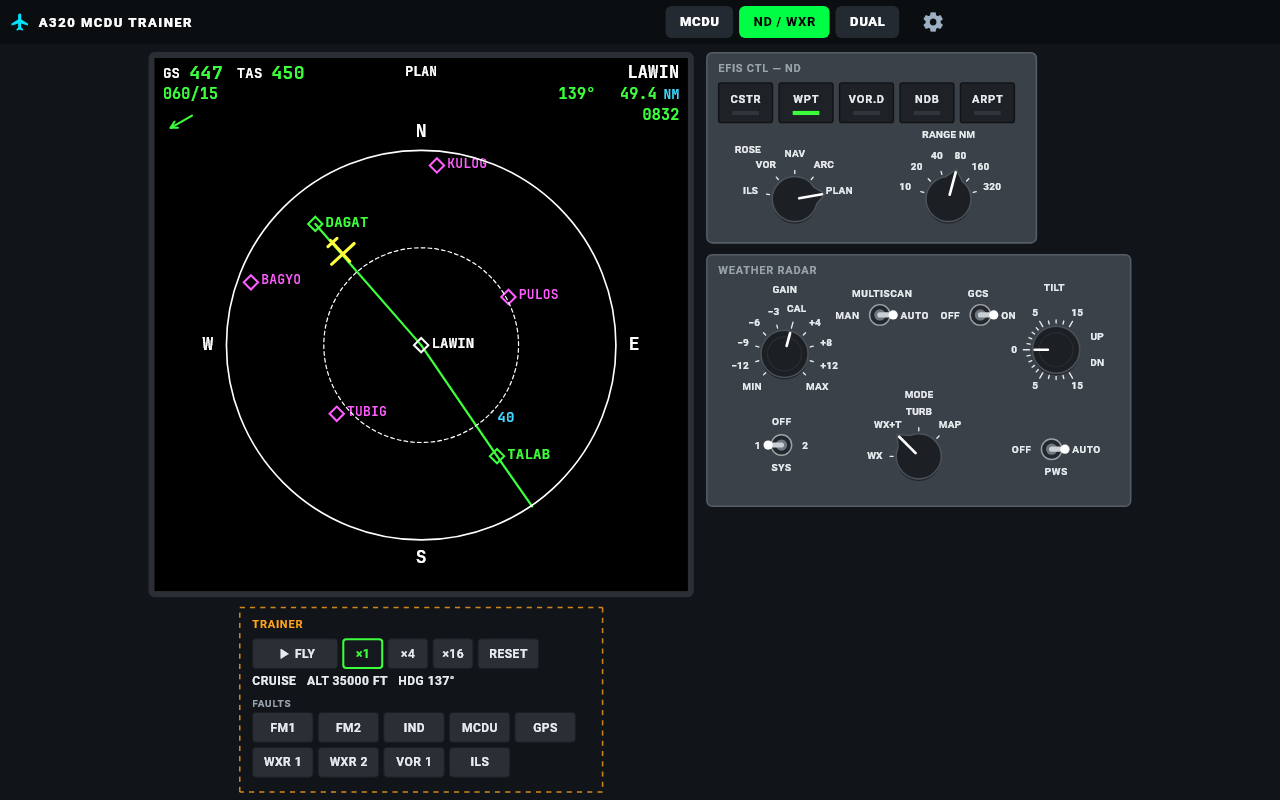This screenshot has width=1280, height=800.
Task: Click the RESET trainer button
Action: (x=508, y=654)
